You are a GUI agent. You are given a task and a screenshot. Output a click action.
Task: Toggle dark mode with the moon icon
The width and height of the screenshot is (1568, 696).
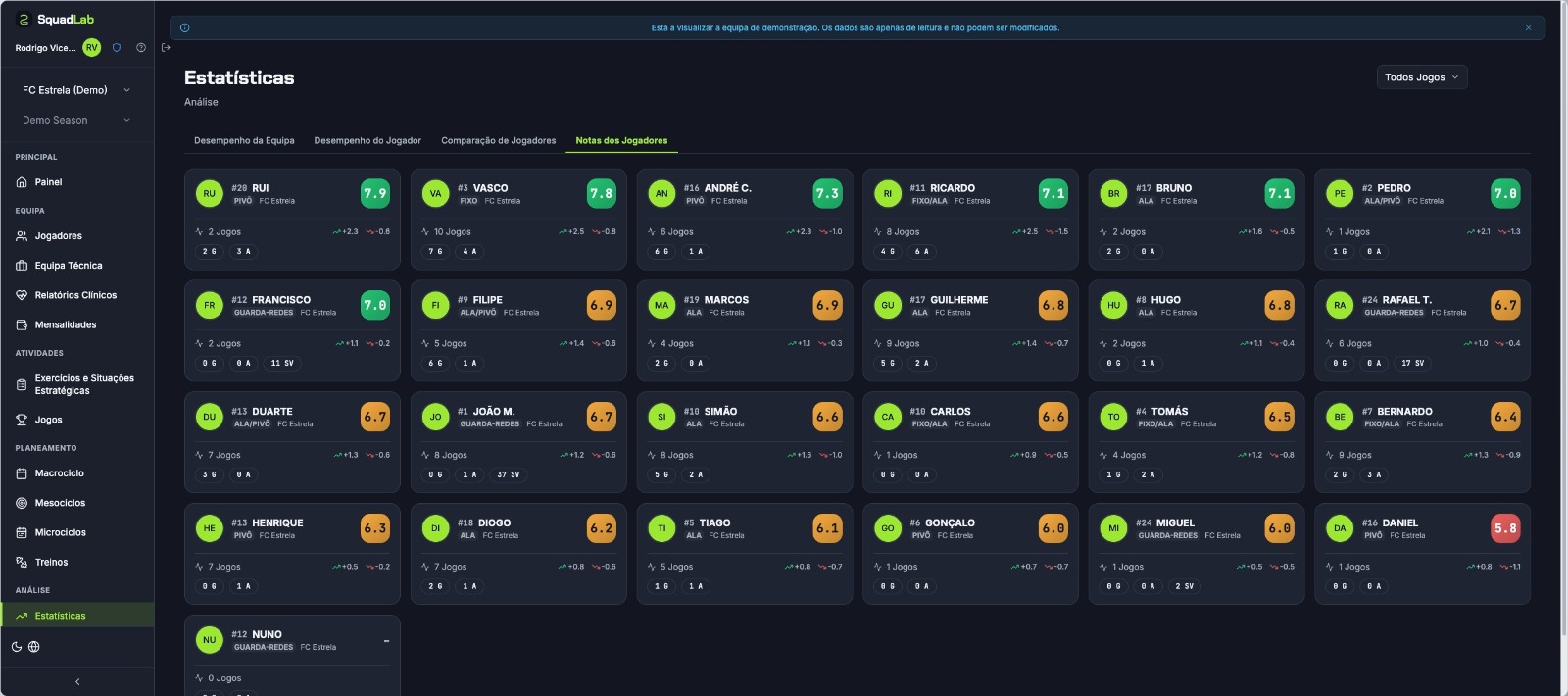[17, 647]
